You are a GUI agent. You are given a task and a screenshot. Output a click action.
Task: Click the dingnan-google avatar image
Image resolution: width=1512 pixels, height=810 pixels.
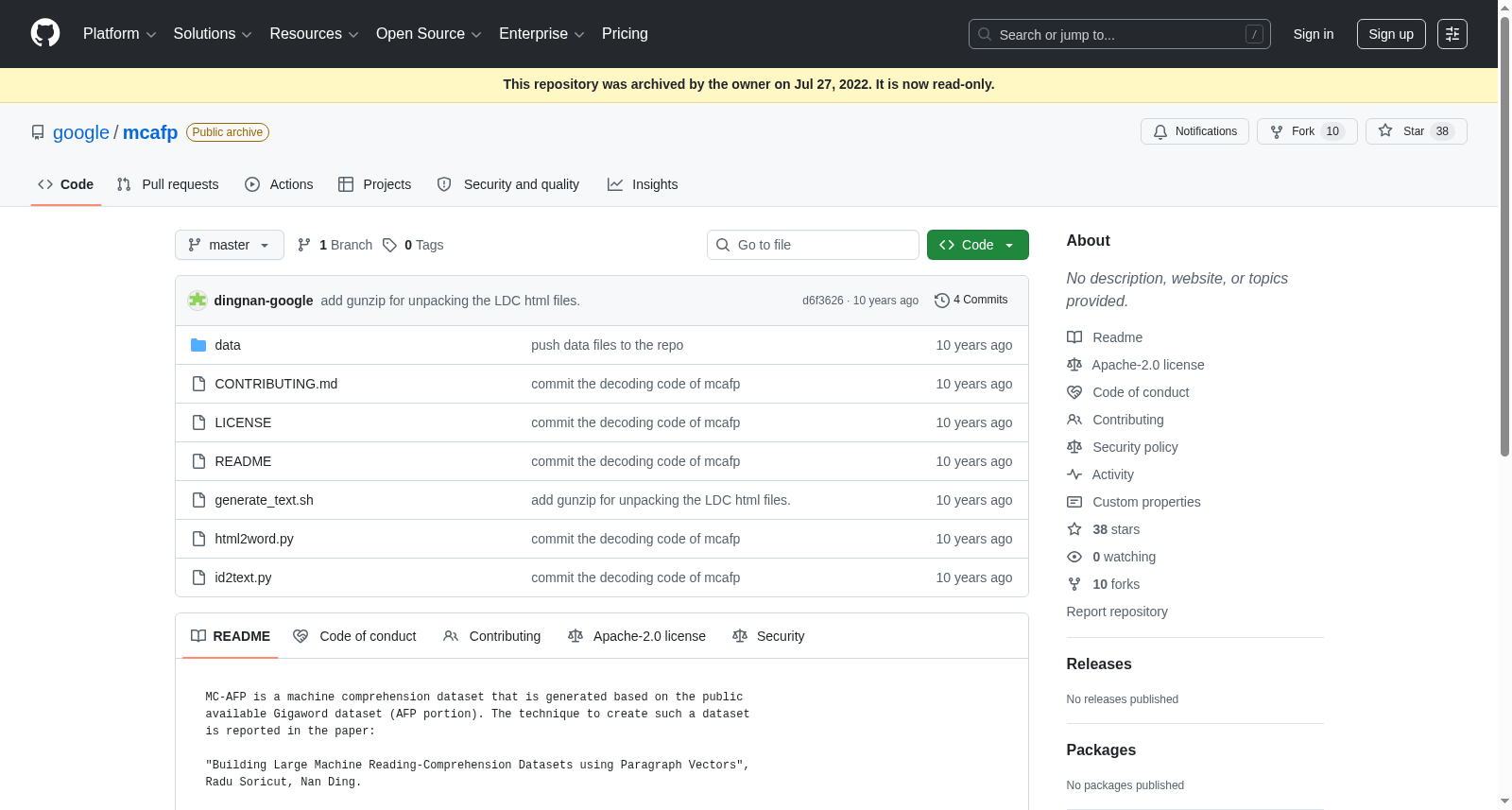198,301
